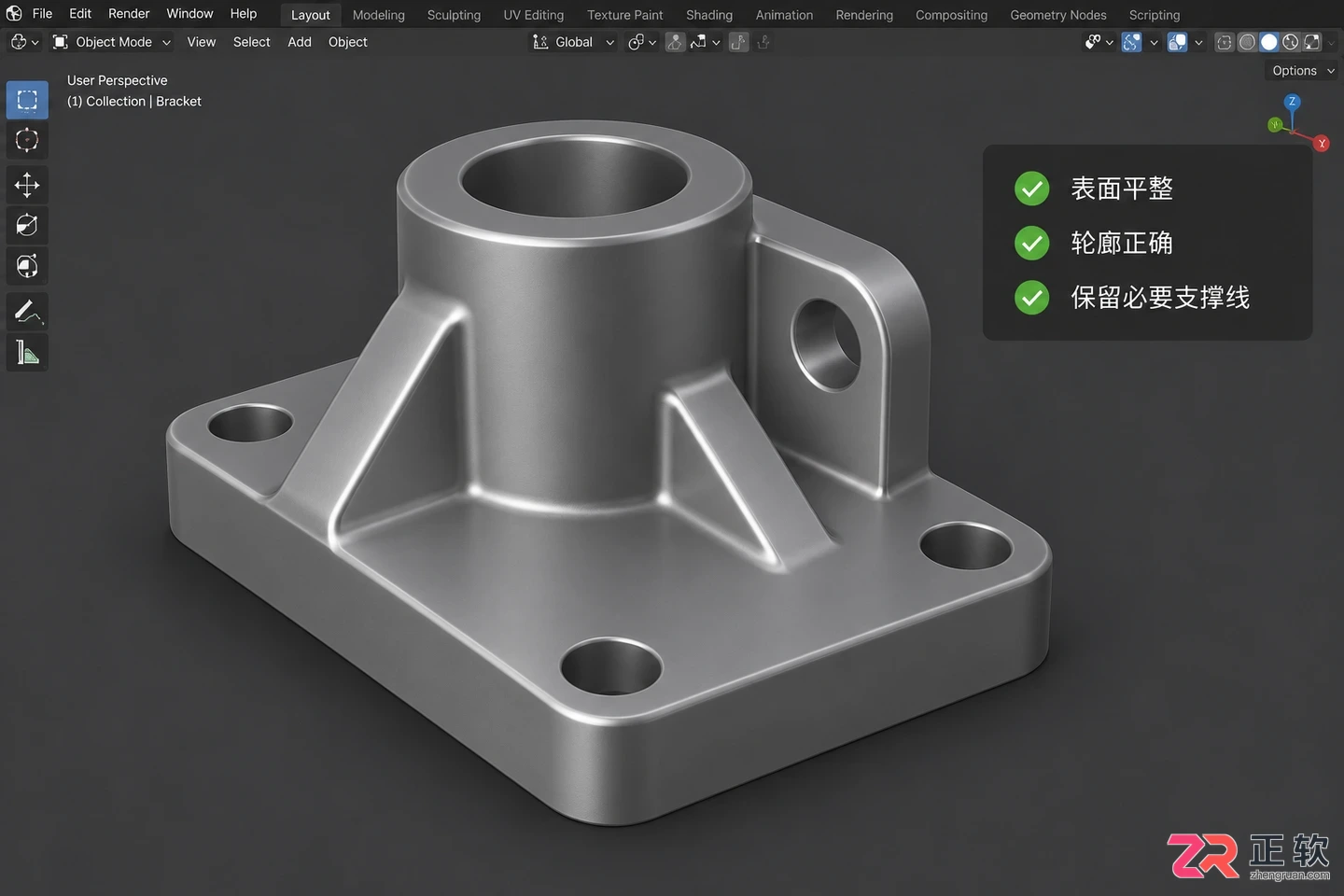Click the red Y axis gizmo
Image resolution: width=1344 pixels, height=896 pixels.
tap(1322, 144)
